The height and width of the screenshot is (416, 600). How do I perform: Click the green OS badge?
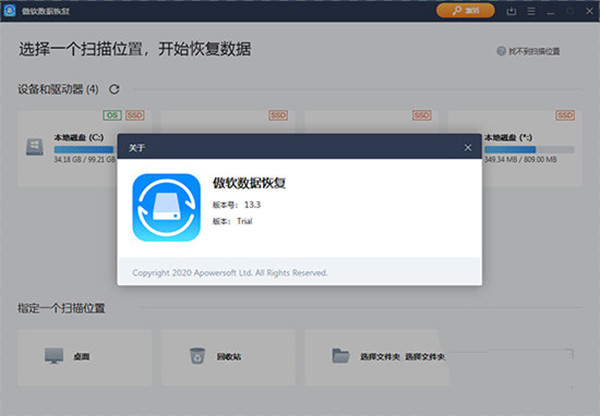pos(112,115)
